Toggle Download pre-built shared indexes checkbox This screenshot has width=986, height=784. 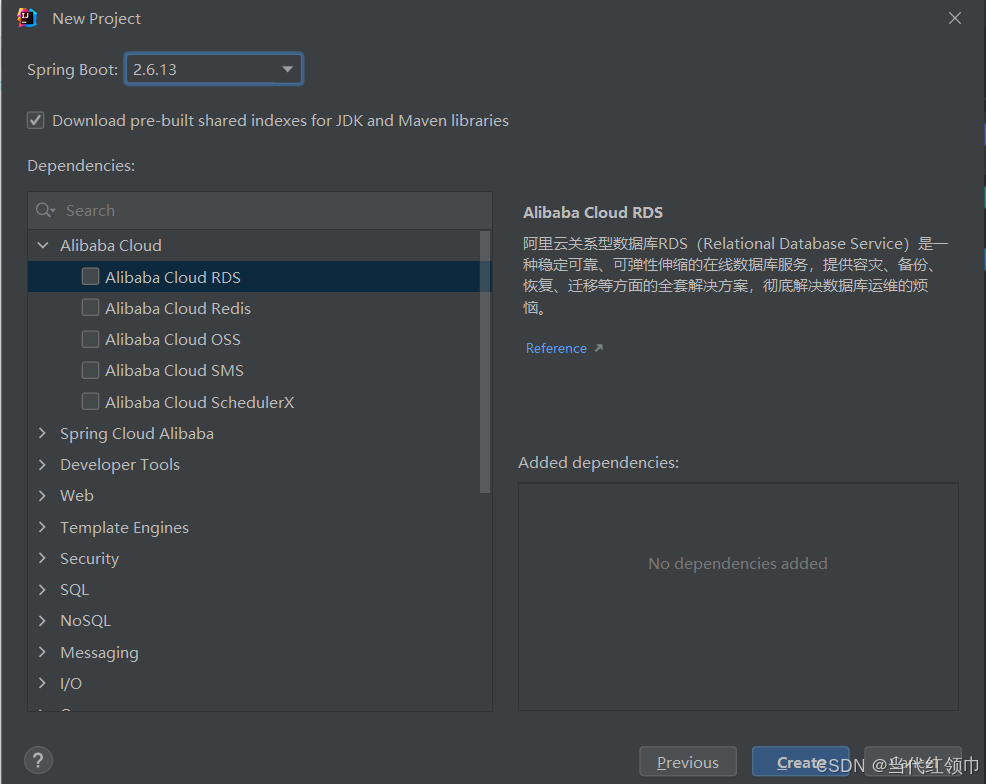(x=36, y=120)
